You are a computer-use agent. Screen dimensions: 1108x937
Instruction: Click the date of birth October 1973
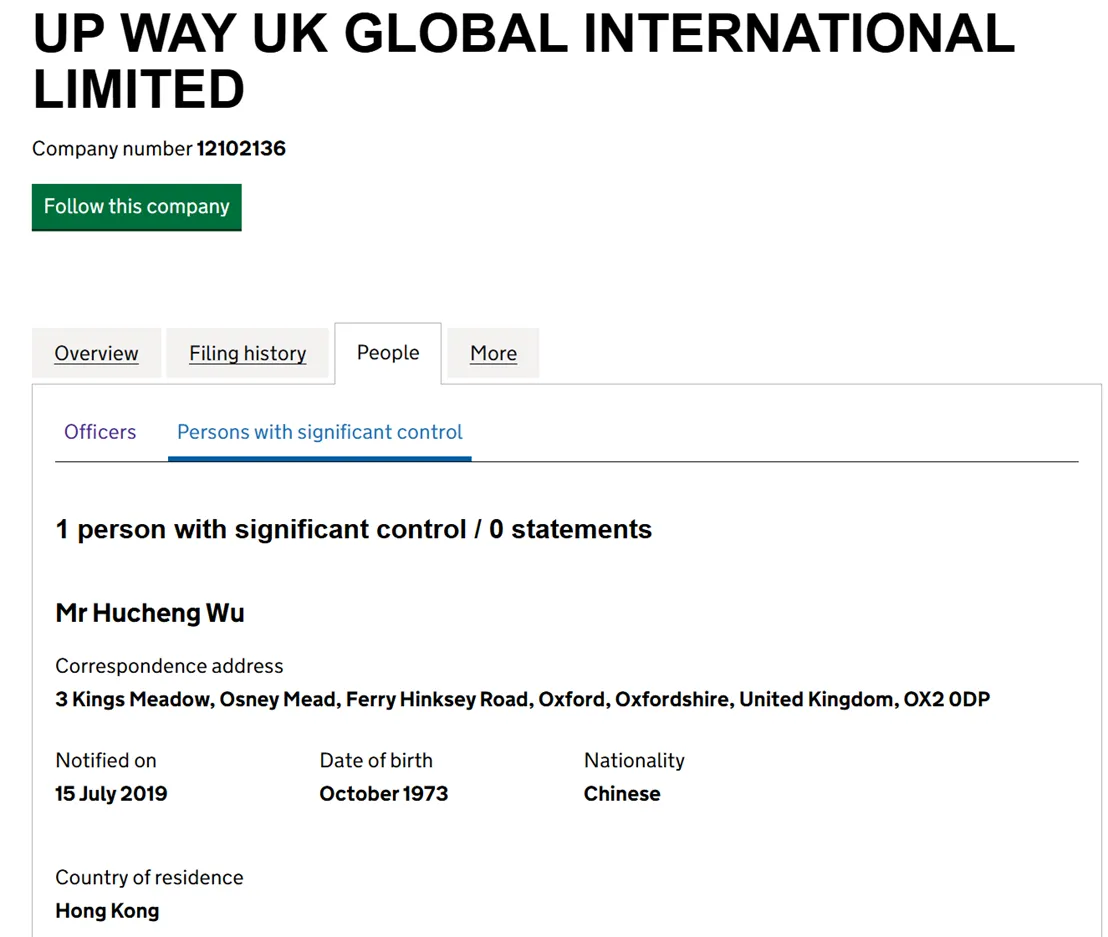(x=384, y=794)
